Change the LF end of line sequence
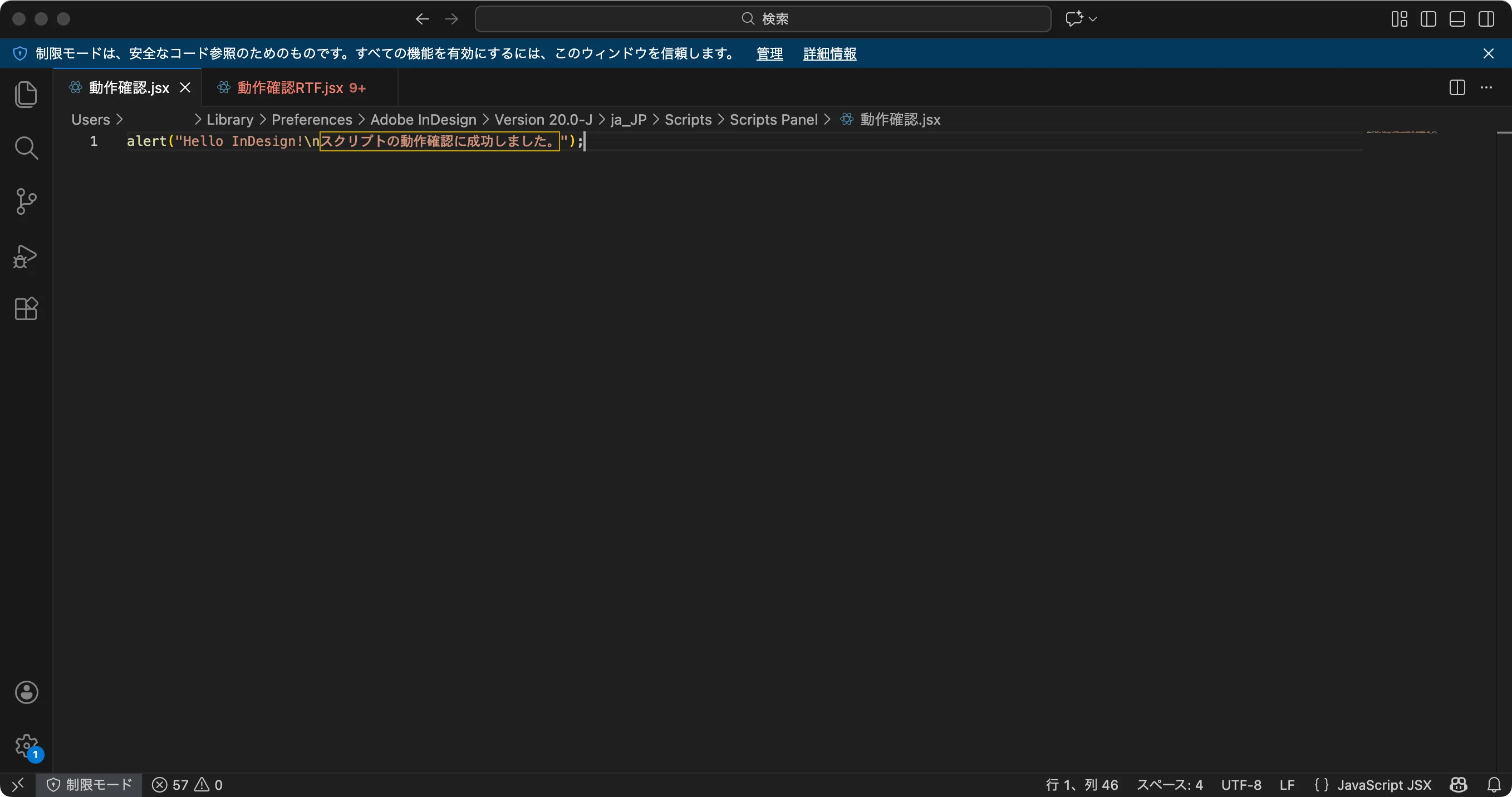This screenshot has height=797, width=1512. point(1287,785)
